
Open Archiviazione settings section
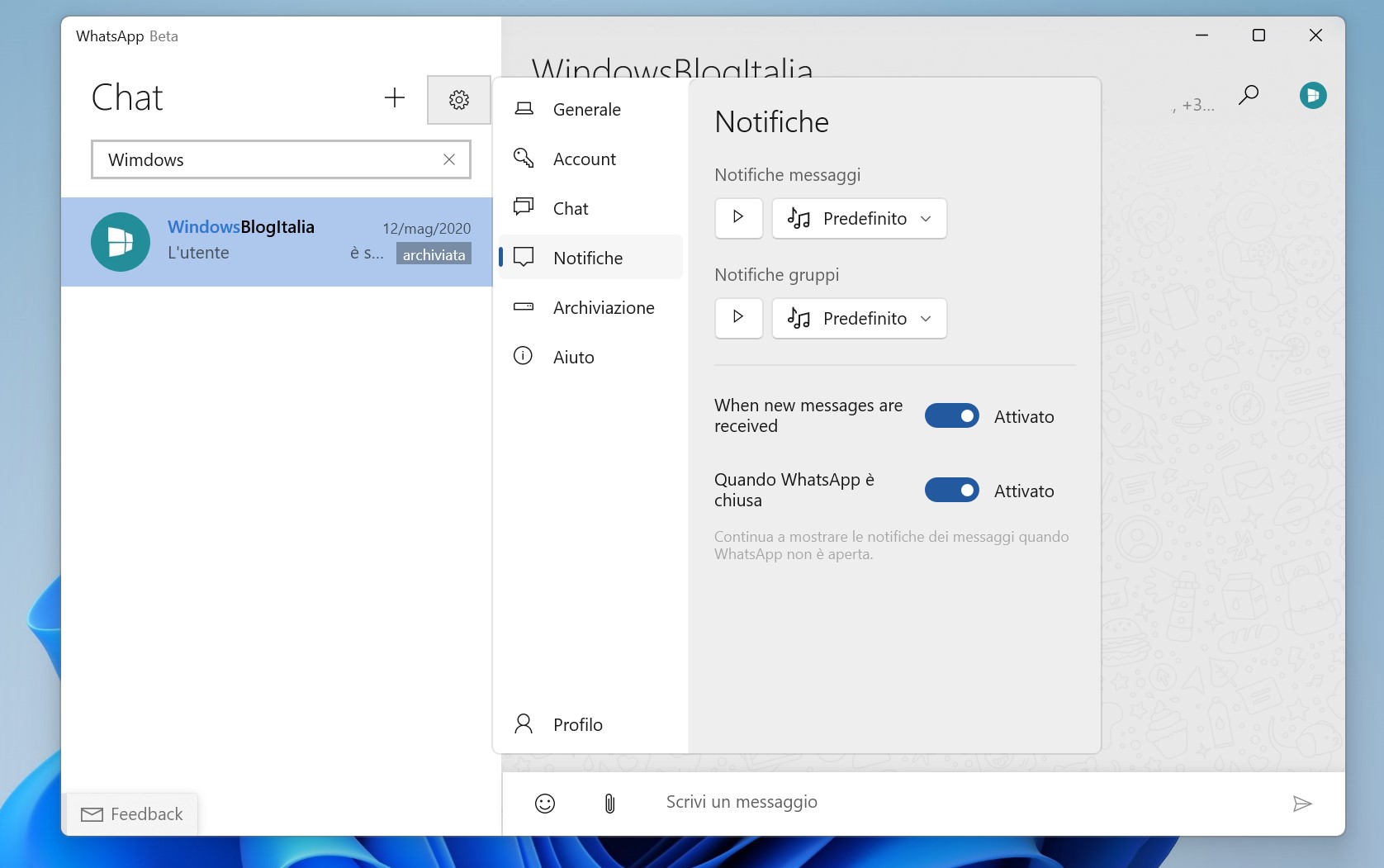[x=591, y=307]
